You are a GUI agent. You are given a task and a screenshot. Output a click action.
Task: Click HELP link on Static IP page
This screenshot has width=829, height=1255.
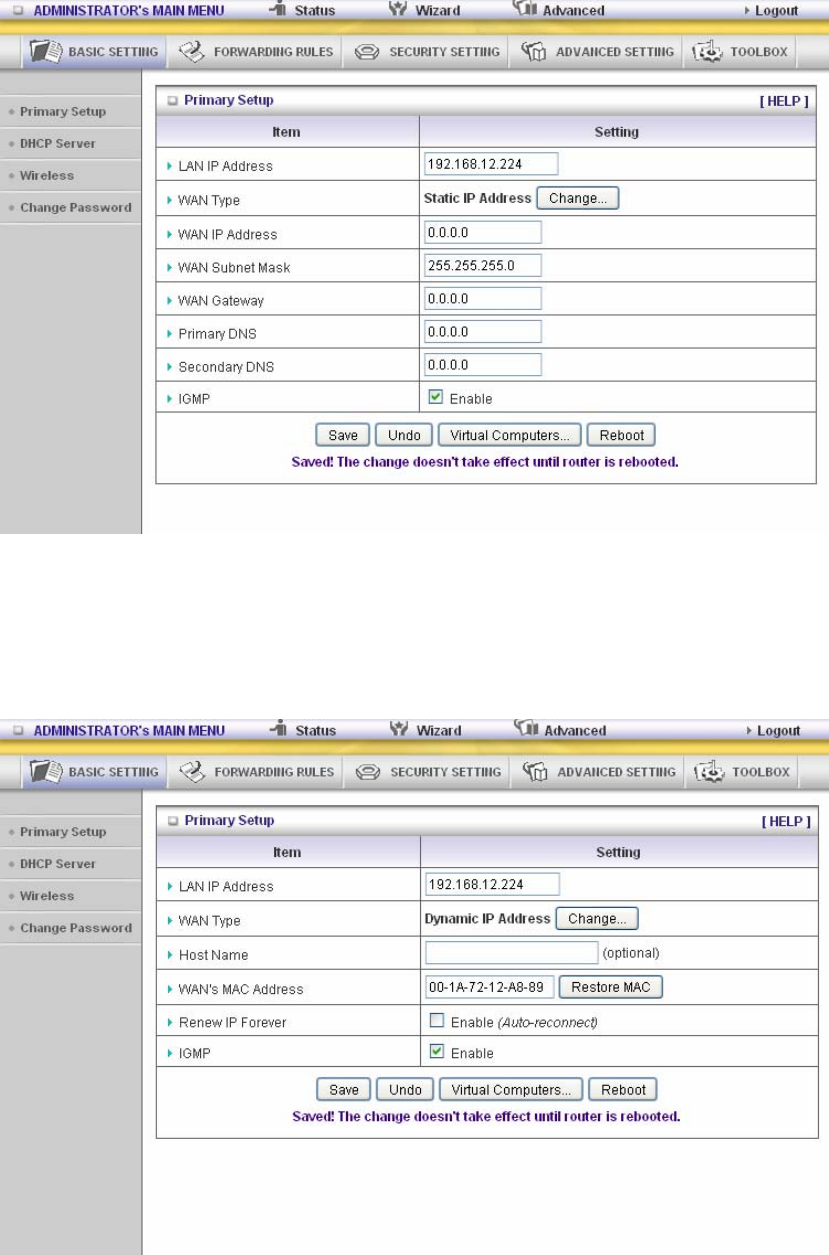pos(784,101)
